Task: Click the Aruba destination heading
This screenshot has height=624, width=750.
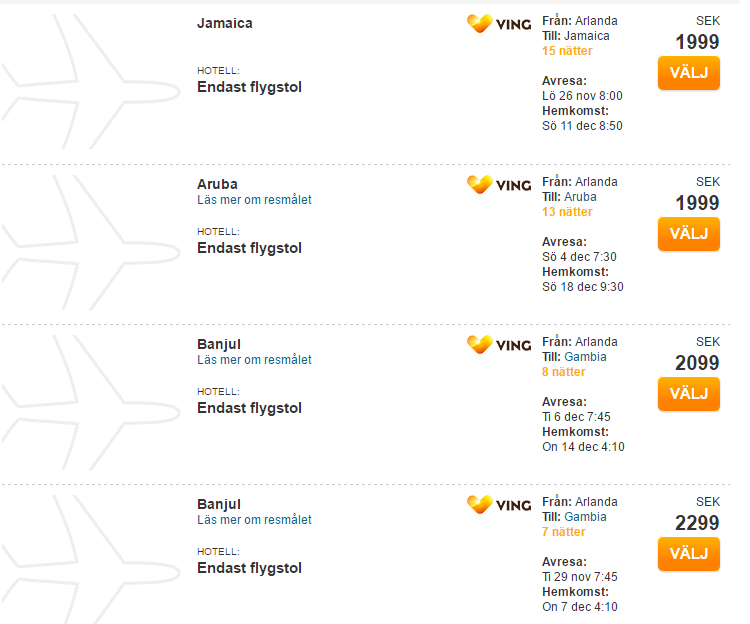Action: point(217,184)
